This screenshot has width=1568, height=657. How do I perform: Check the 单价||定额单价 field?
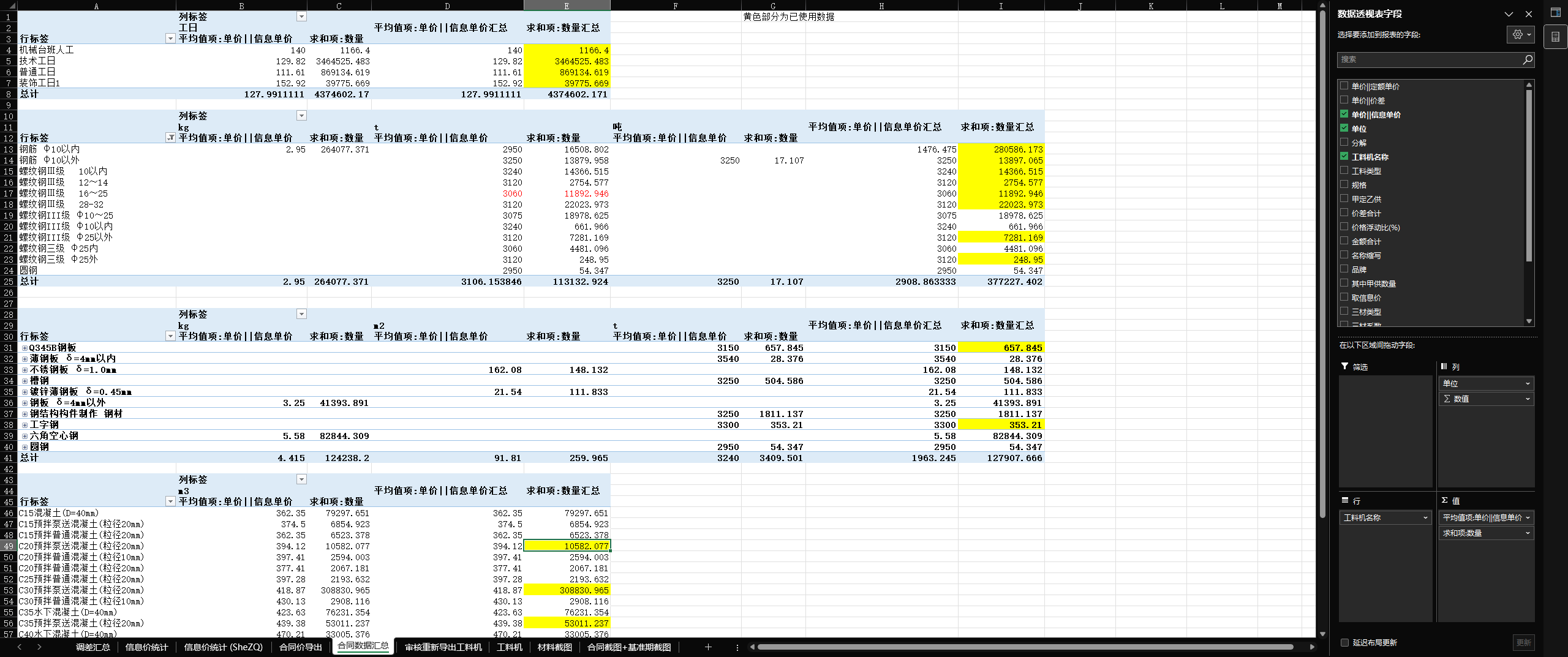[1344, 86]
